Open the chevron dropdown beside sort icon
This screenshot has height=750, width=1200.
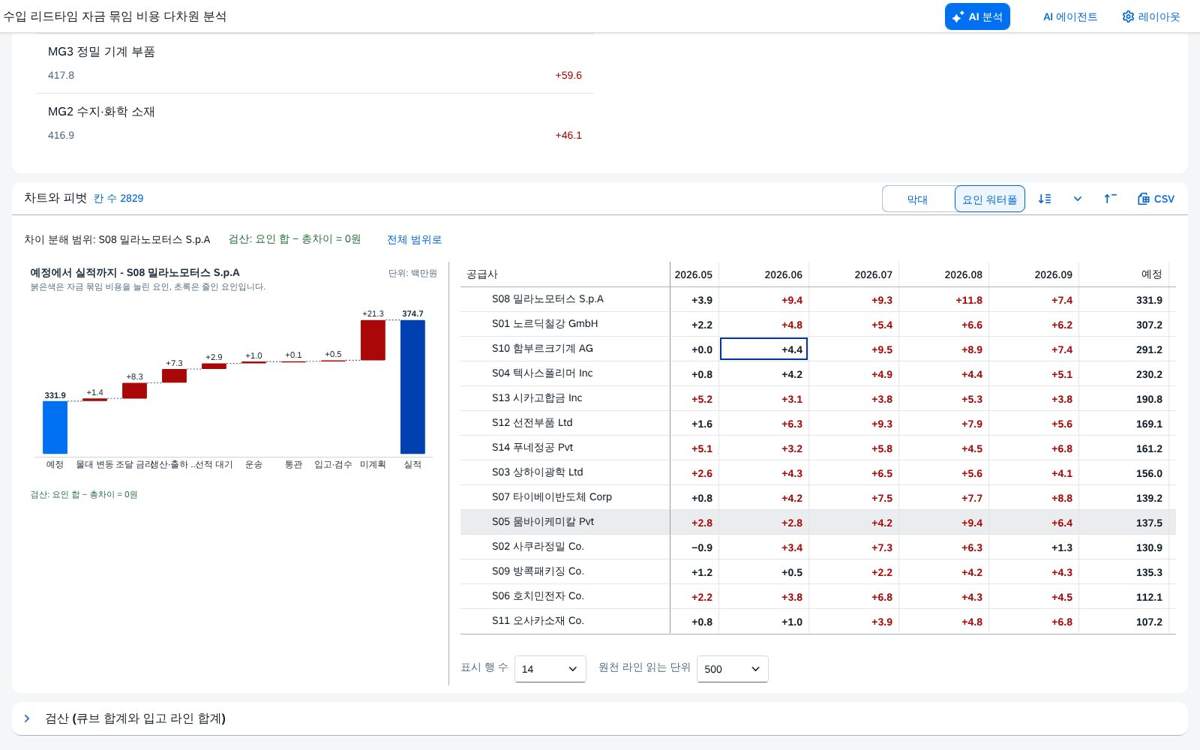pos(1078,199)
